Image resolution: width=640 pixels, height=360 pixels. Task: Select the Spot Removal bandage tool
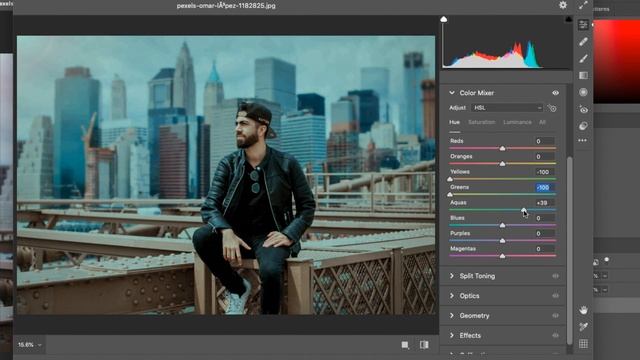point(583,42)
